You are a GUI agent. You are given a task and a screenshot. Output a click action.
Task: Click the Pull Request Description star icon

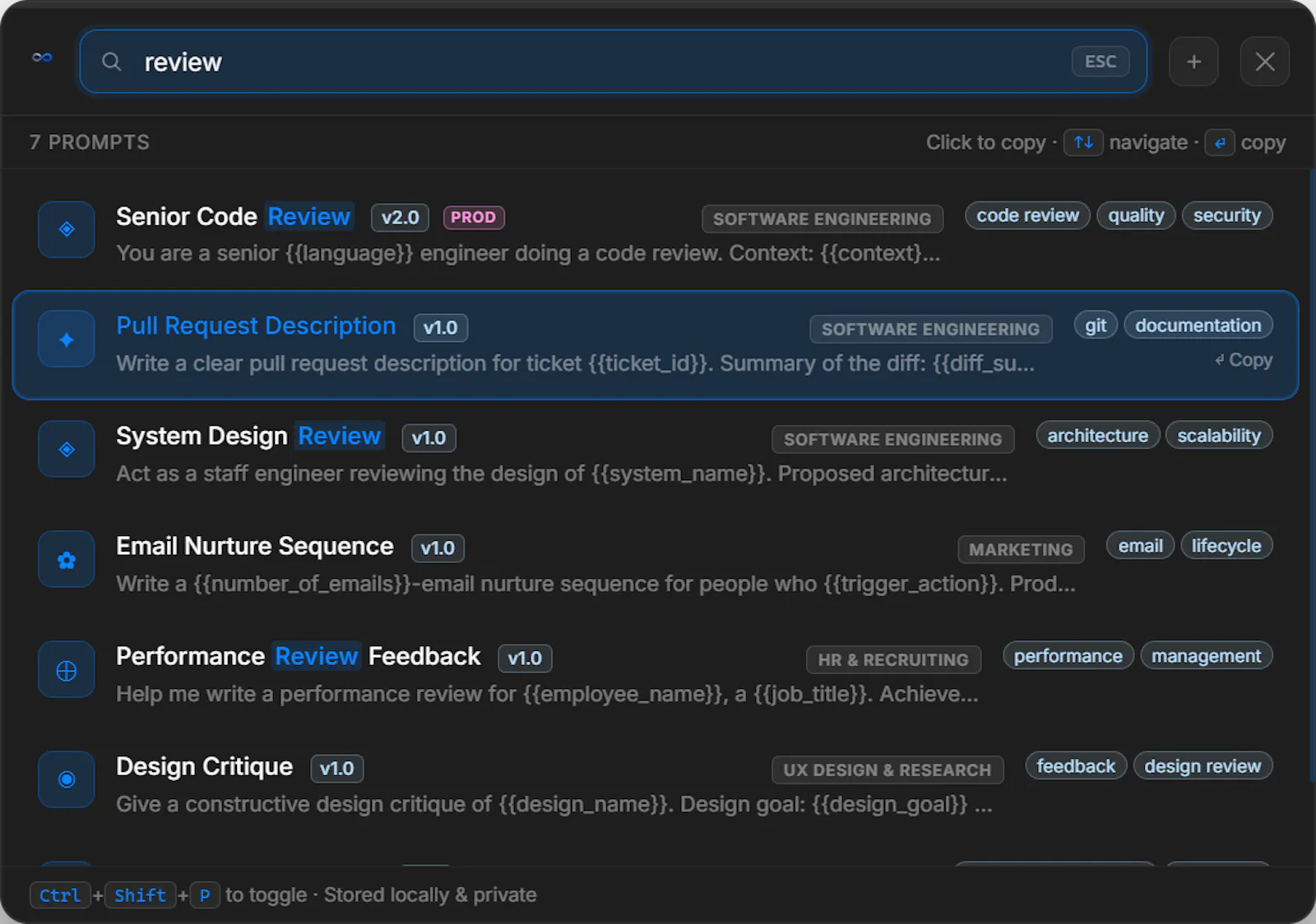coord(67,340)
